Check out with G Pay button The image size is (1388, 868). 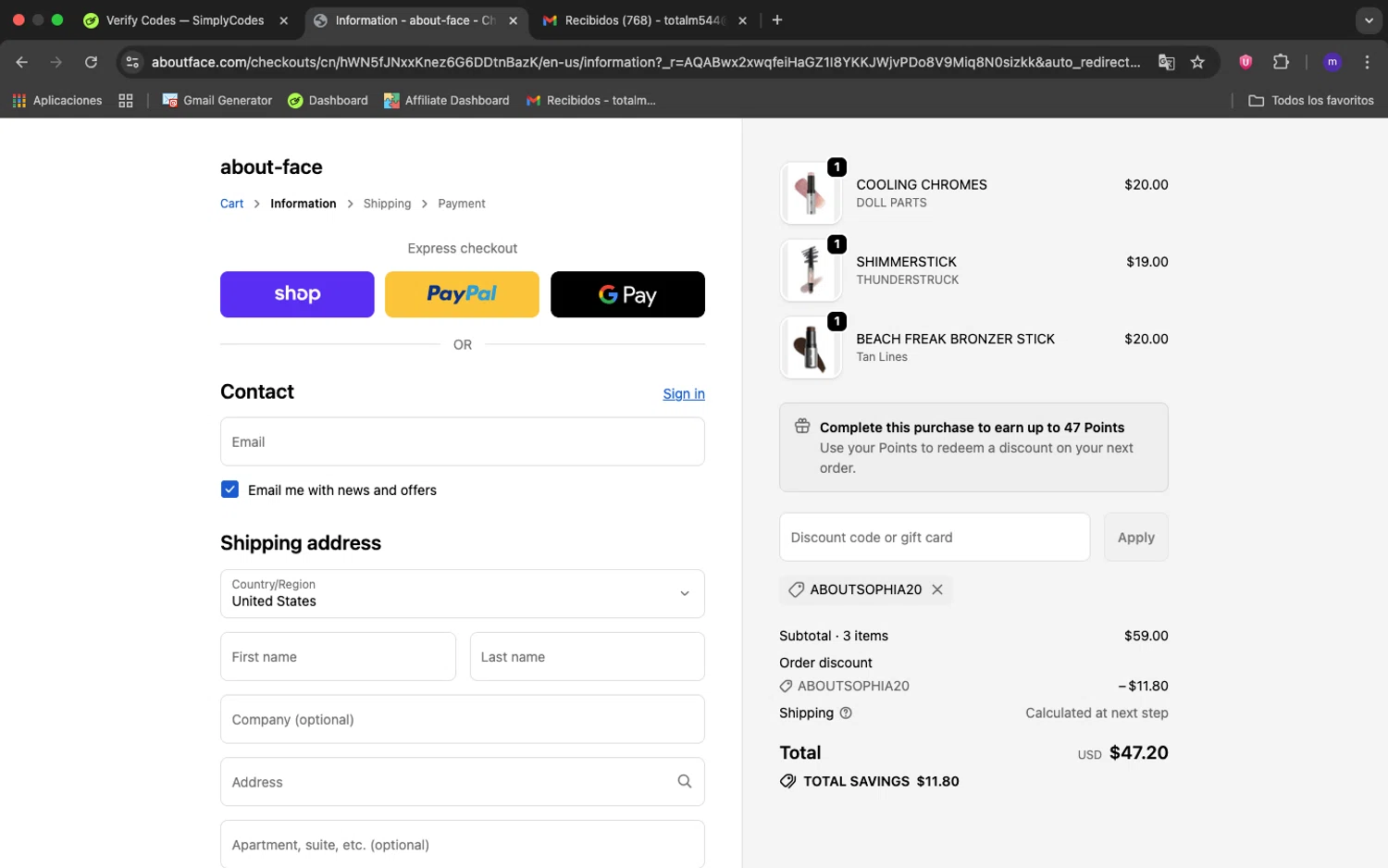627,294
